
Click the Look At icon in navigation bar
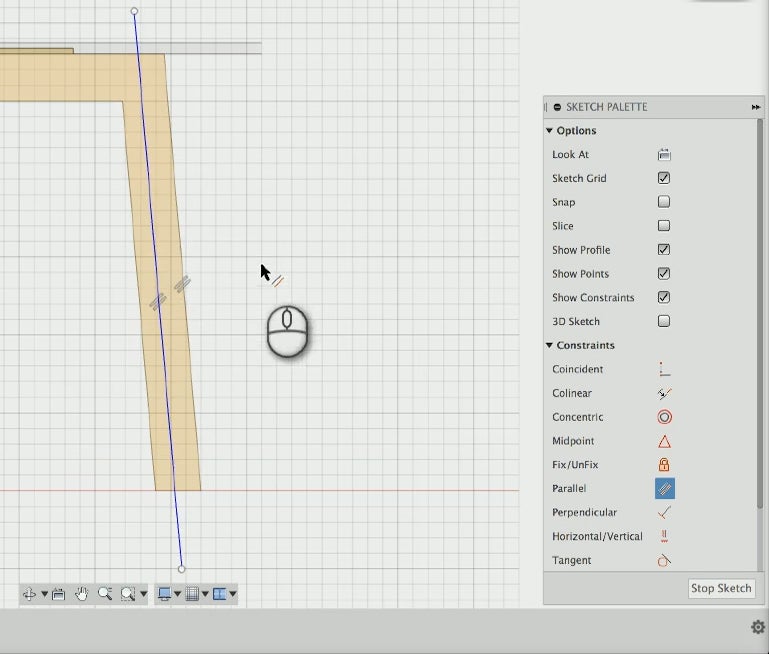pos(58,594)
